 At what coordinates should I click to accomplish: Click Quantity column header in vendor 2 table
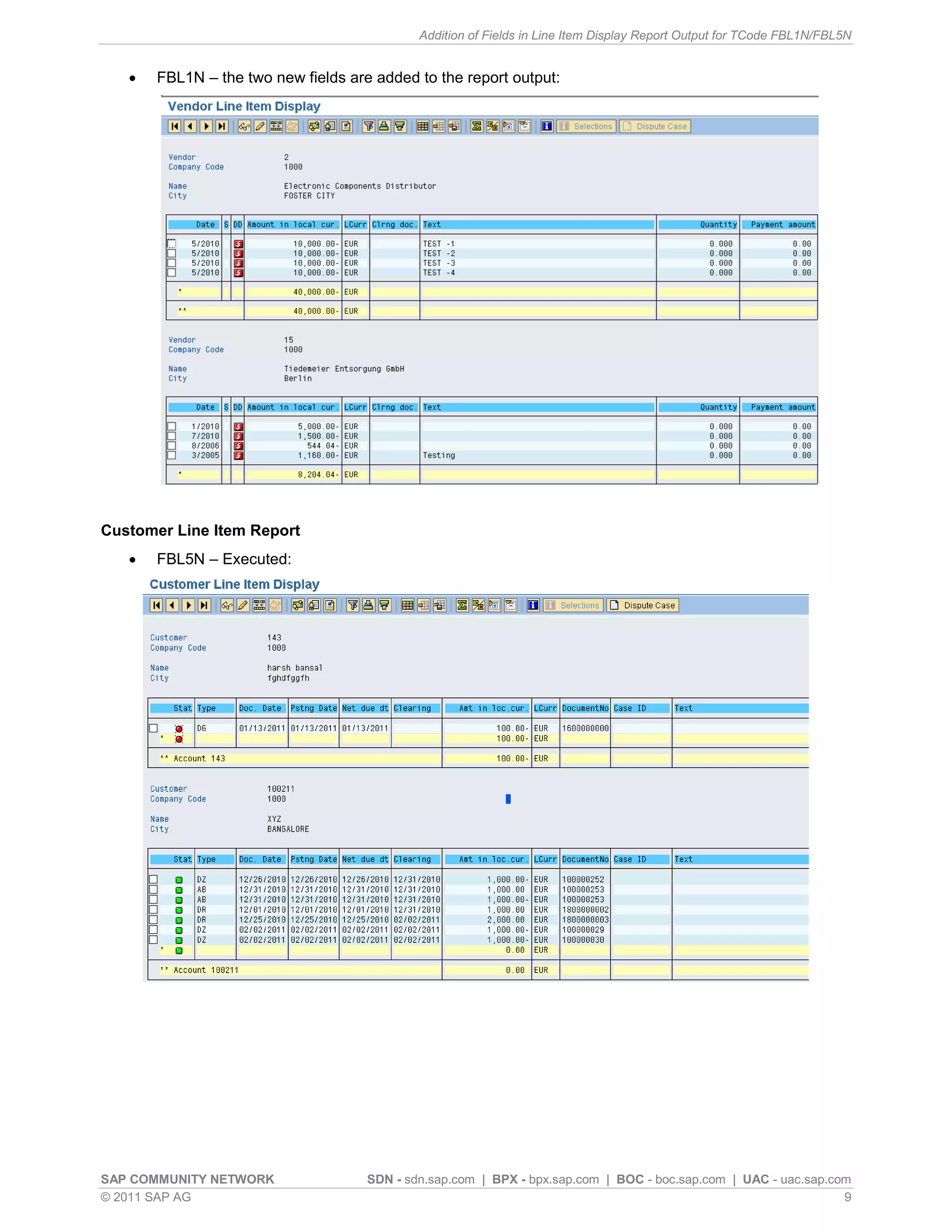click(698, 225)
